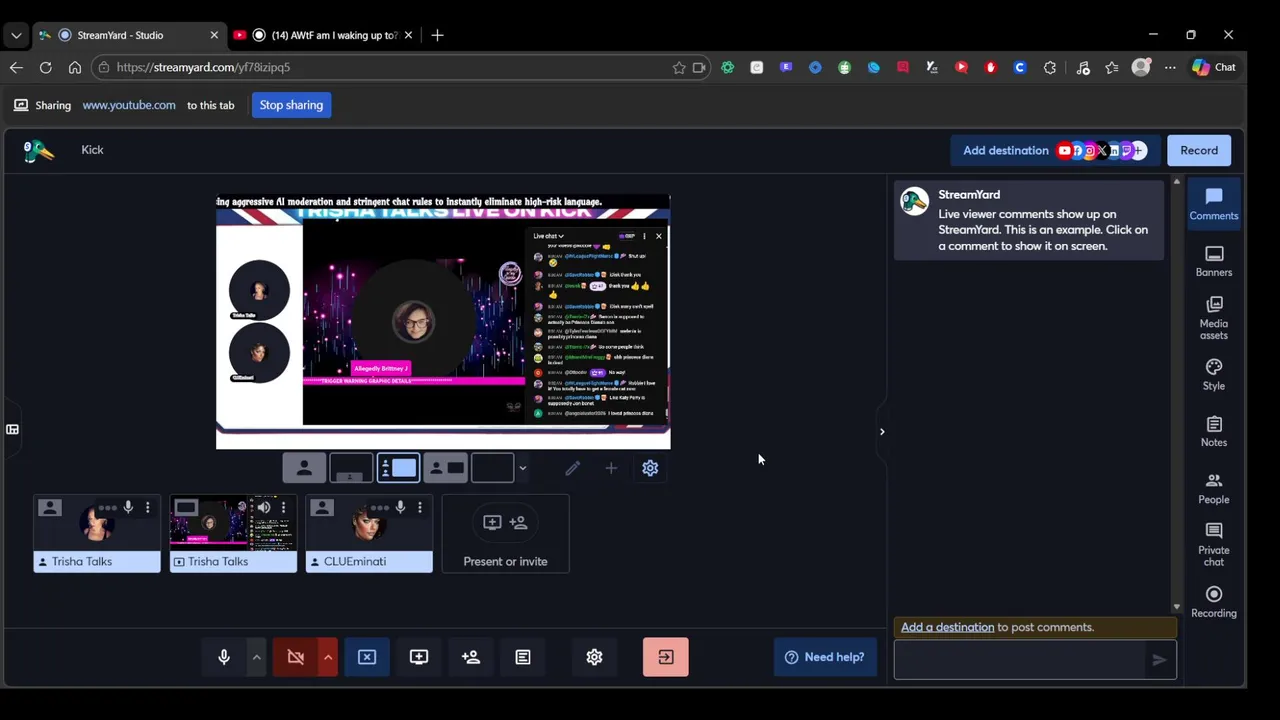Viewport: 1280px width, 720px height.
Task: Toggle the microphone mute button
Action: point(224,657)
